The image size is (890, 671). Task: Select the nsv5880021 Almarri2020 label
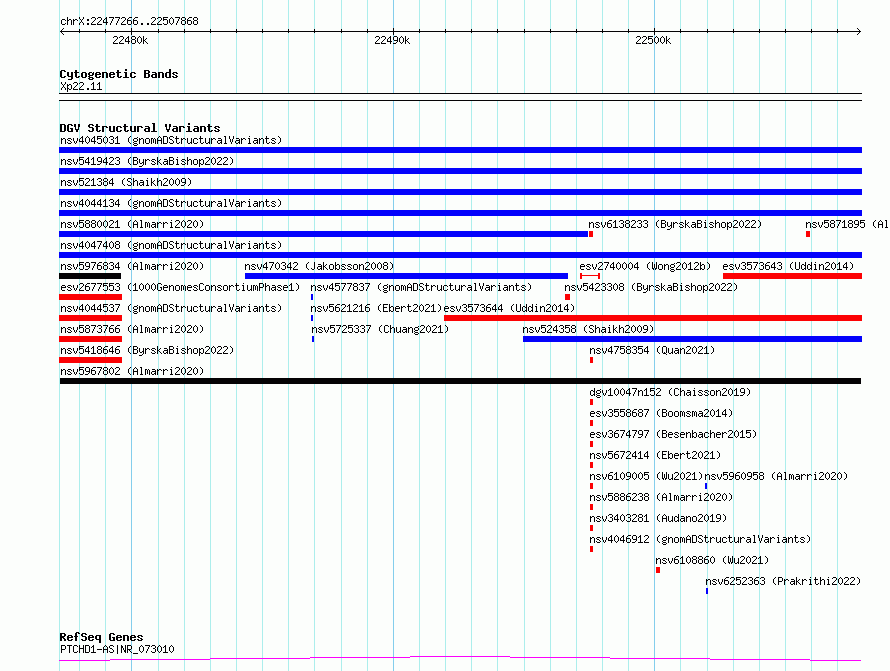(132, 224)
